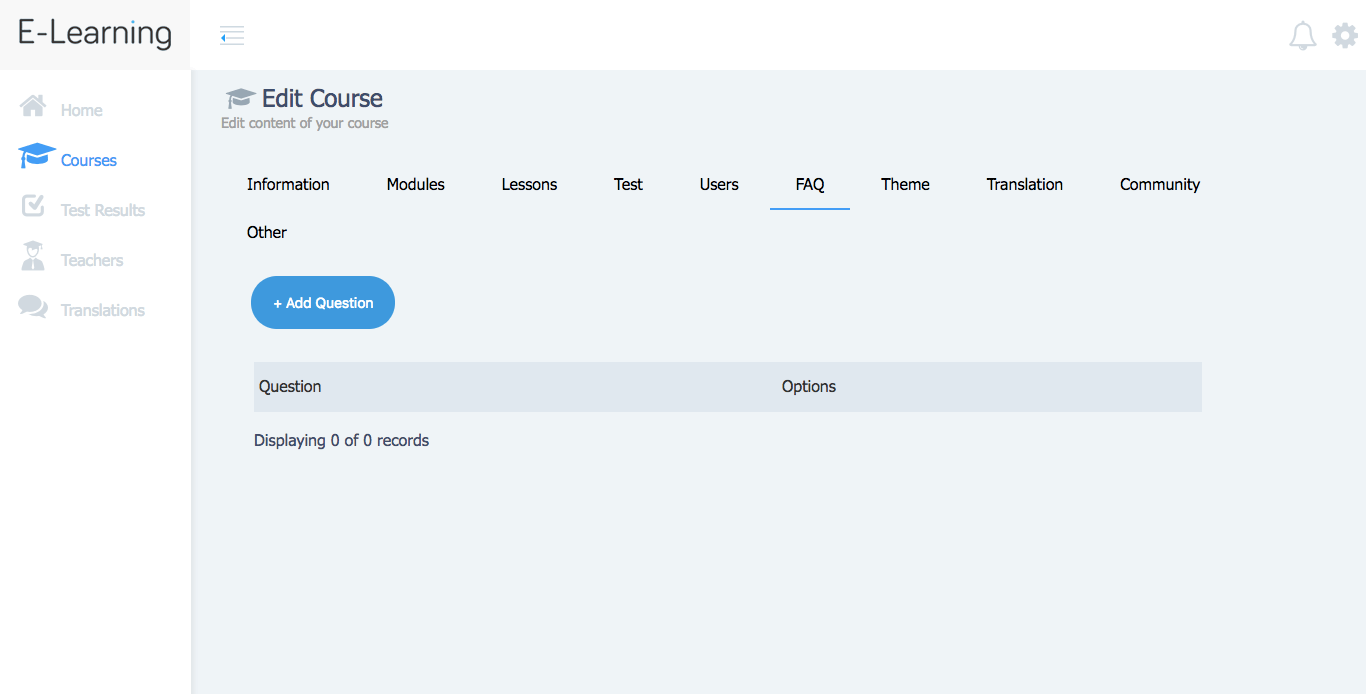The width and height of the screenshot is (1366, 694).
Task: Select the Test tab
Action: click(629, 184)
